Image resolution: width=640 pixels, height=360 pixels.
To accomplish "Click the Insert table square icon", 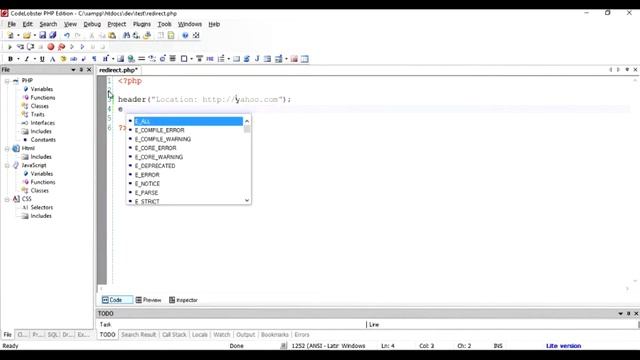I will point(184,59).
